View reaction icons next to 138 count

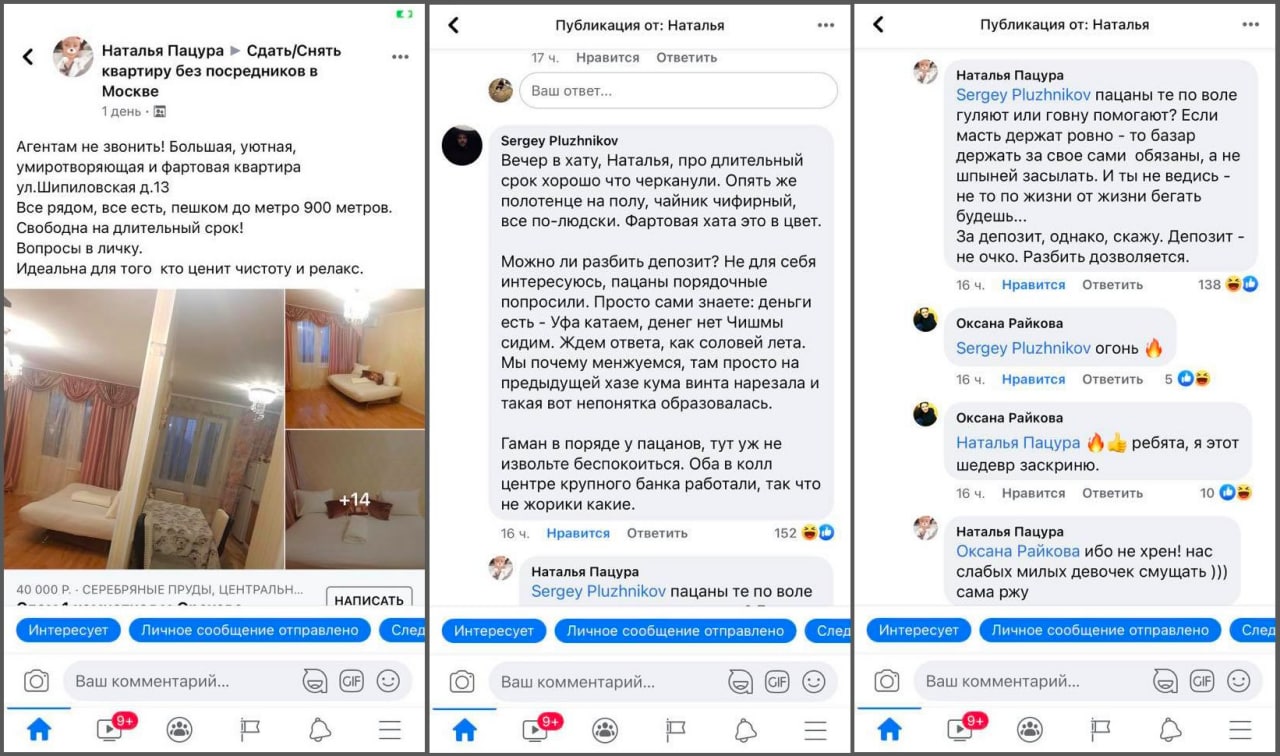[1242, 284]
